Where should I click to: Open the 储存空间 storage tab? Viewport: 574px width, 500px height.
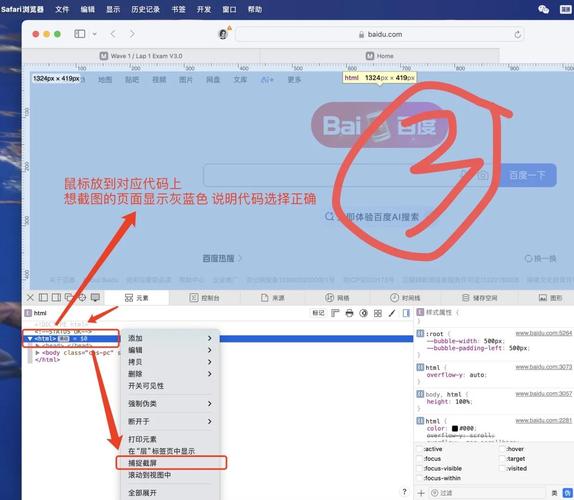(x=479, y=298)
